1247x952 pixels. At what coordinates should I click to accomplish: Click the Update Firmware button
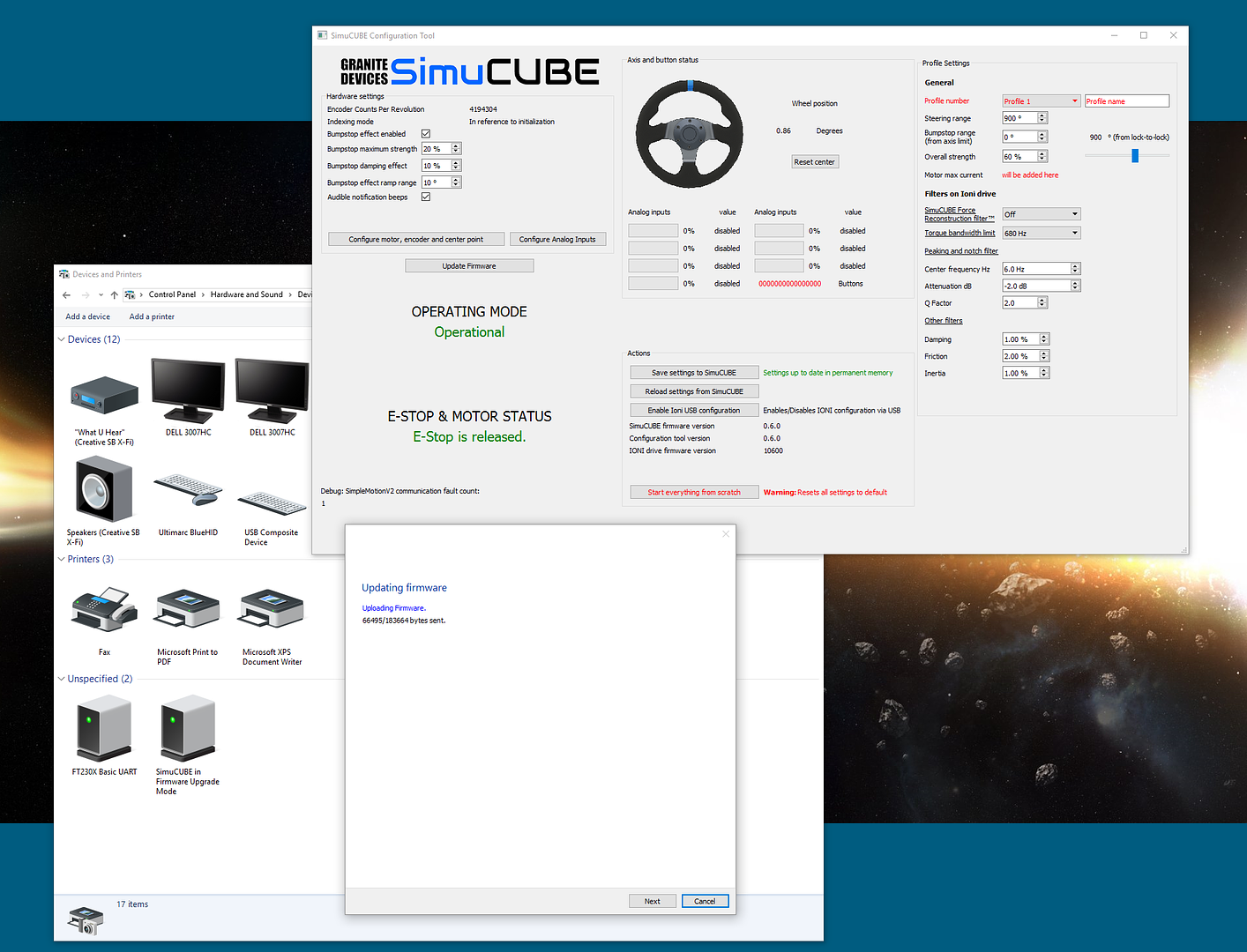(x=469, y=265)
